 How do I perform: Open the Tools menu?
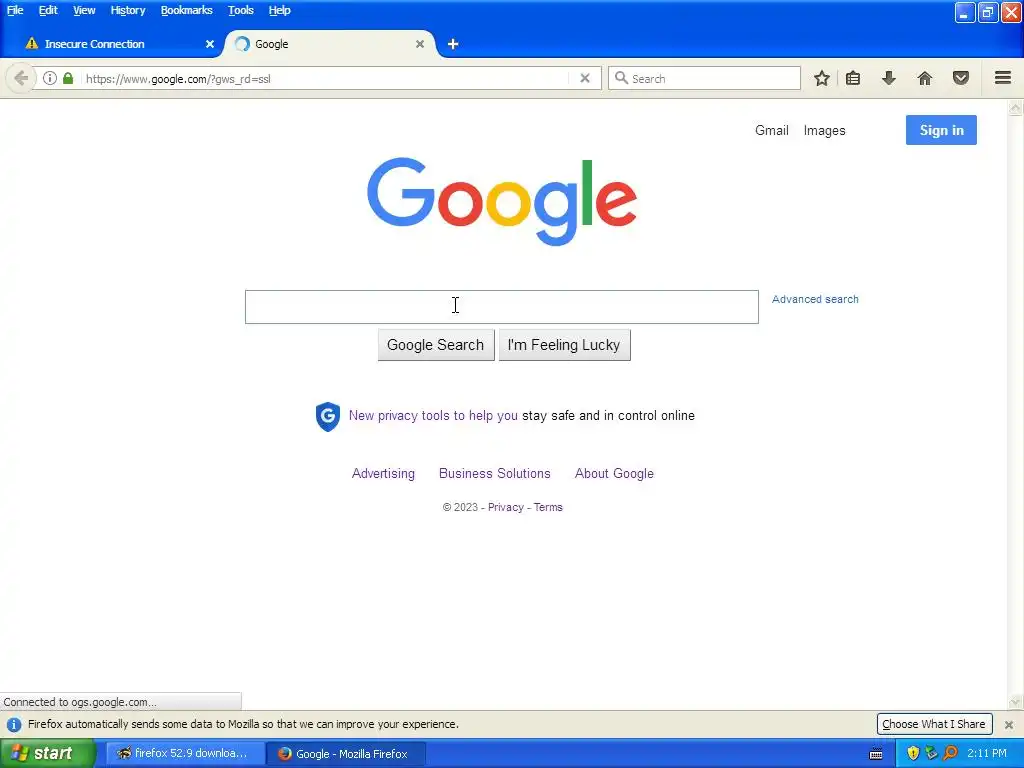[x=240, y=10]
